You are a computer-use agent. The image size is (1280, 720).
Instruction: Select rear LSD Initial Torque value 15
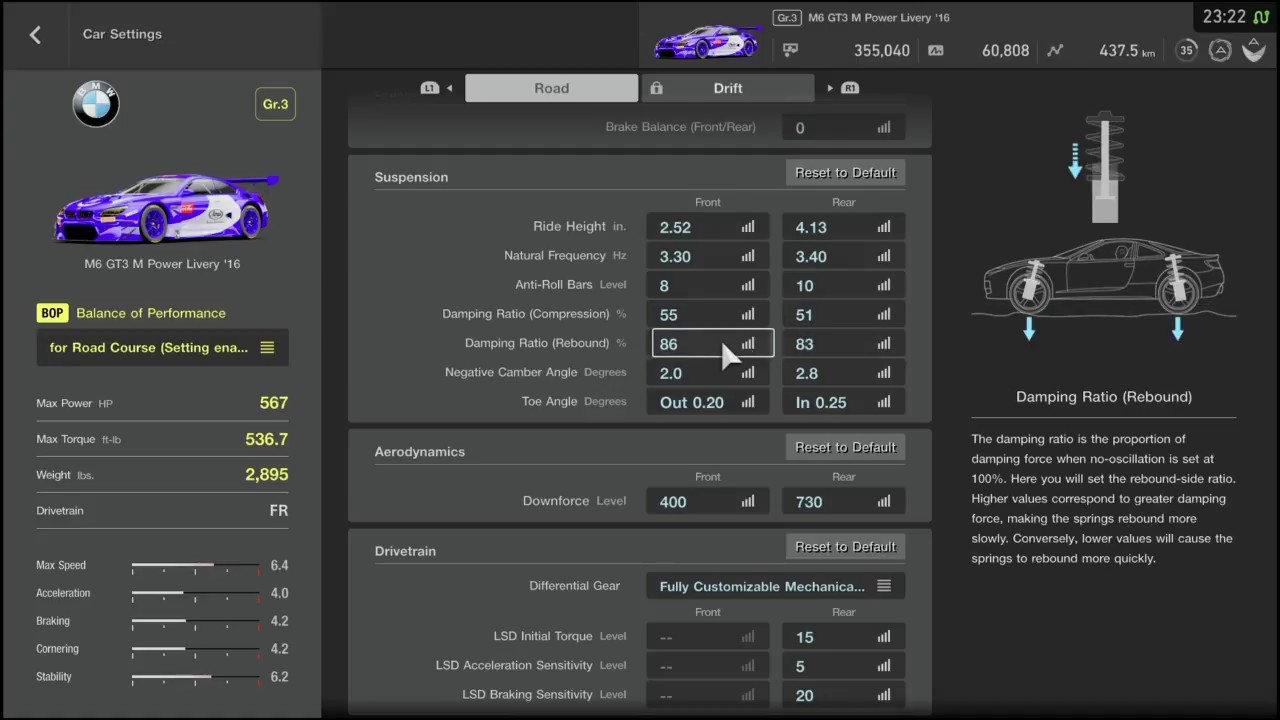coord(804,637)
